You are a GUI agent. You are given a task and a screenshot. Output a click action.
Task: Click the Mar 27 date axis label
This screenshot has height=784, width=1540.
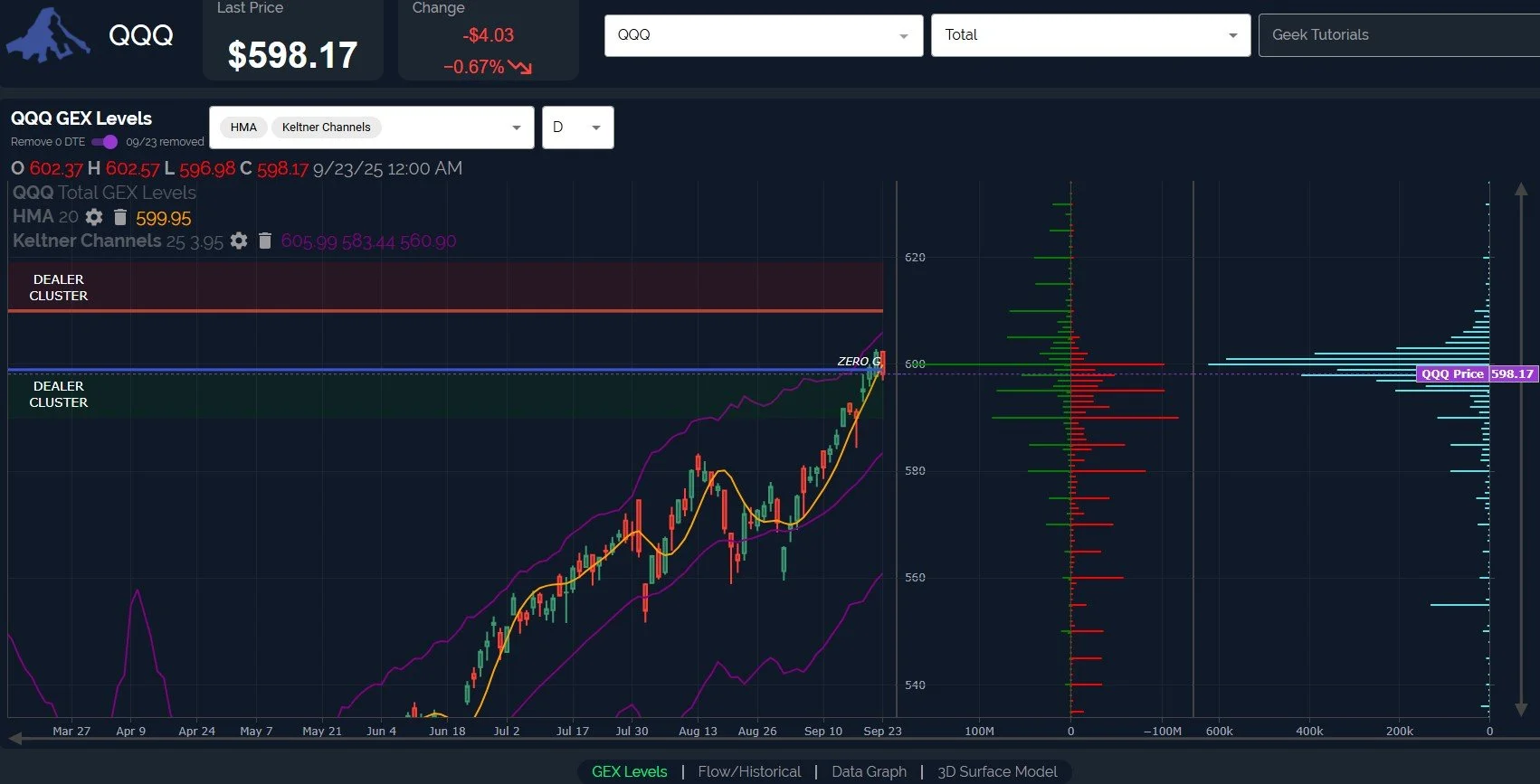pos(71,731)
